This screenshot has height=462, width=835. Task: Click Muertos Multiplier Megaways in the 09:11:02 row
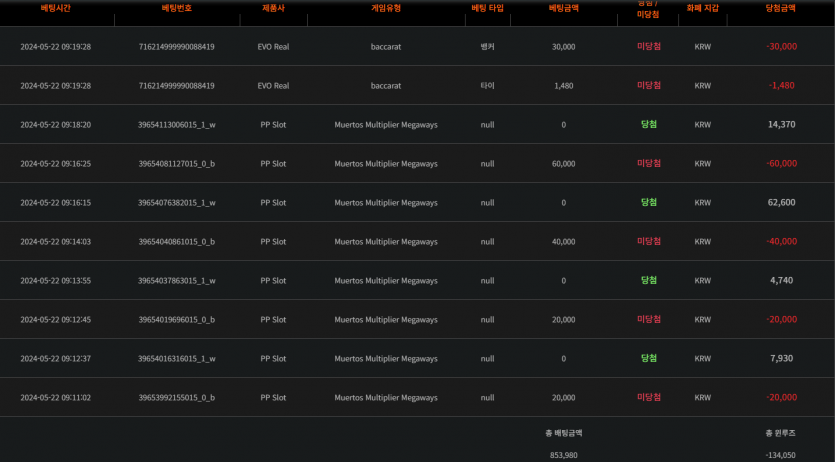[386, 398]
